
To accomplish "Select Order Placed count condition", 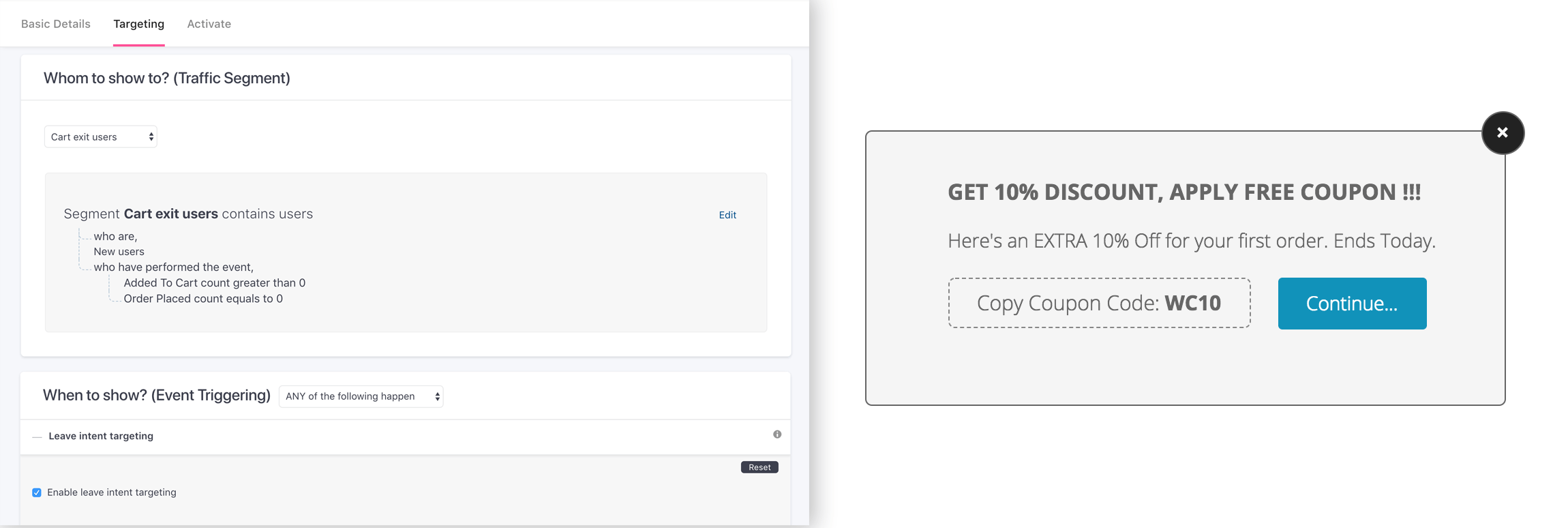I will pyautogui.click(x=203, y=299).
